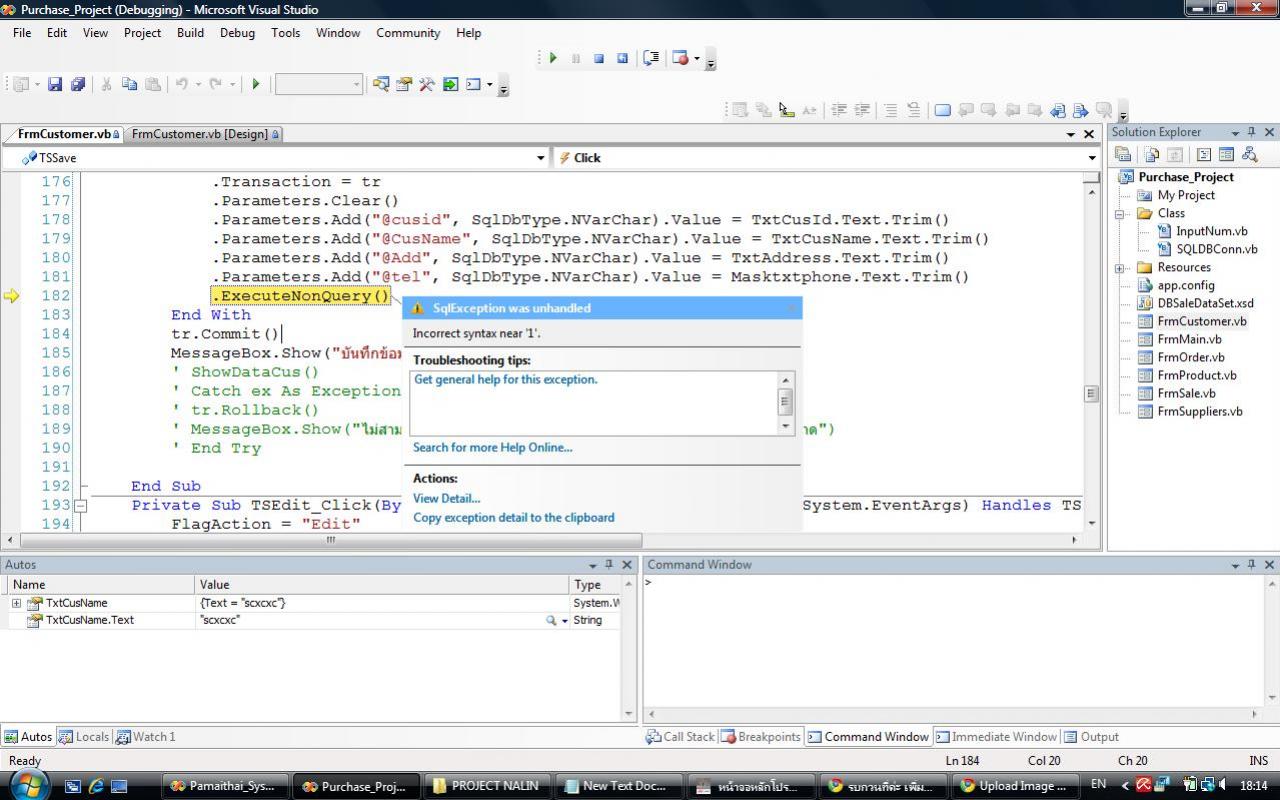Image resolution: width=1280 pixels, height=800 pixels.
Task: Switch to the Output tab
Action: click(x=1092, y=737)
